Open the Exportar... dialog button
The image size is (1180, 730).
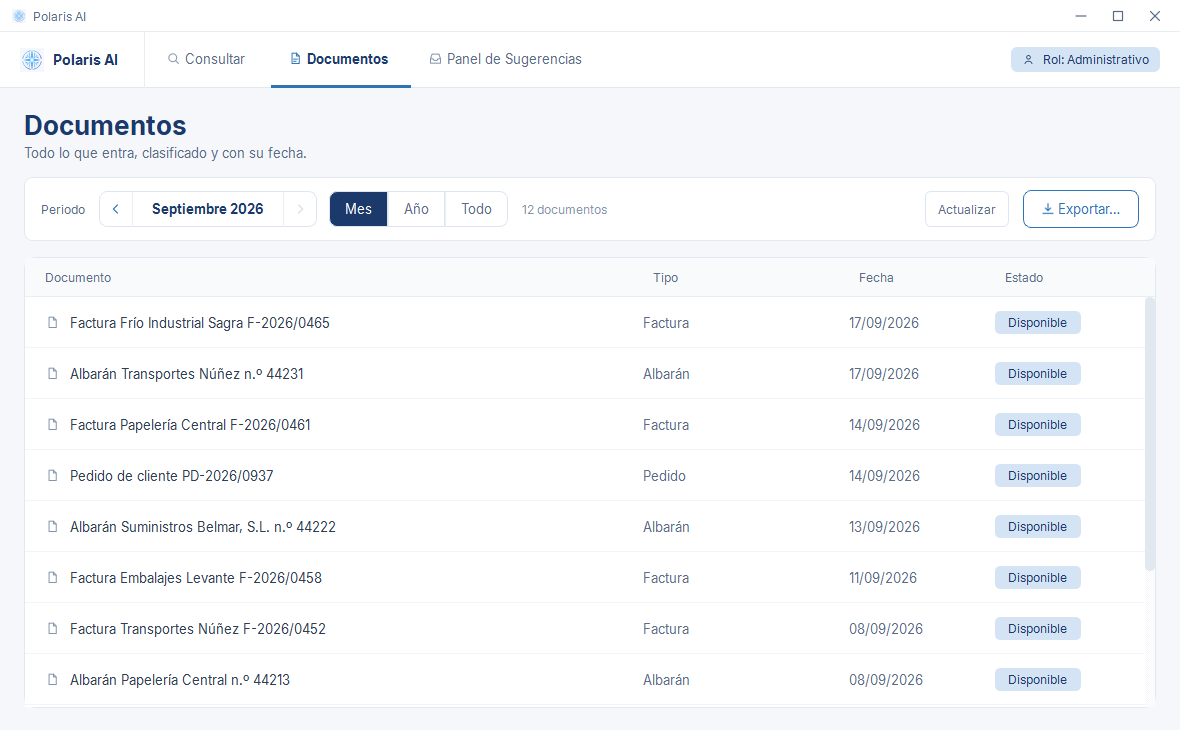pos(1081,209)
